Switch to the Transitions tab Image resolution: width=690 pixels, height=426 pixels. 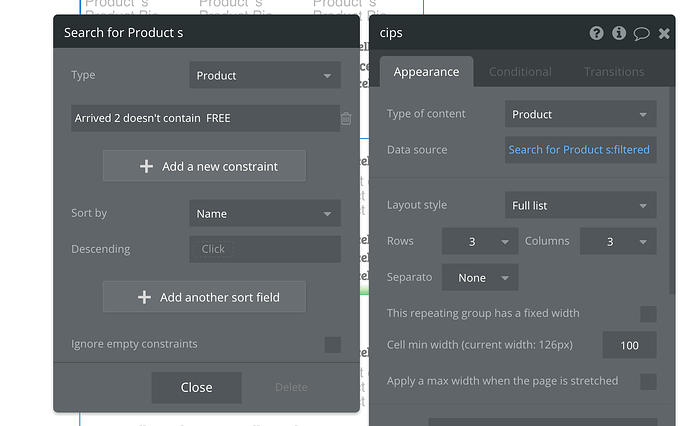point(614,72)
